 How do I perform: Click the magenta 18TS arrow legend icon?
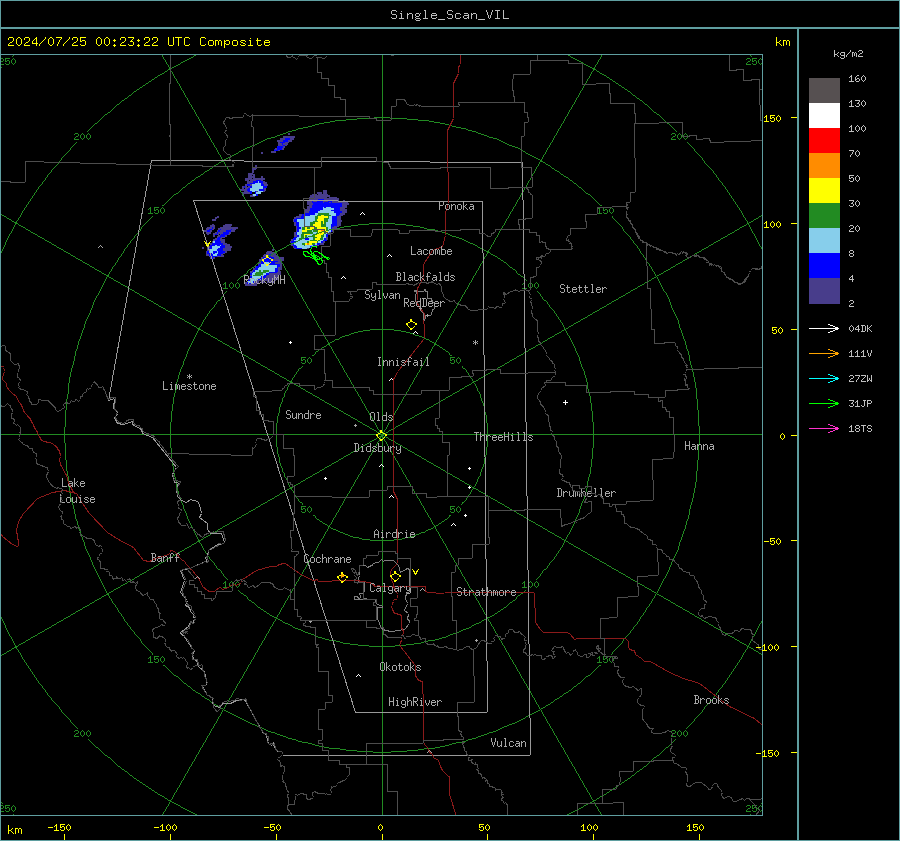pyautogui.click(x=824, y=428)
